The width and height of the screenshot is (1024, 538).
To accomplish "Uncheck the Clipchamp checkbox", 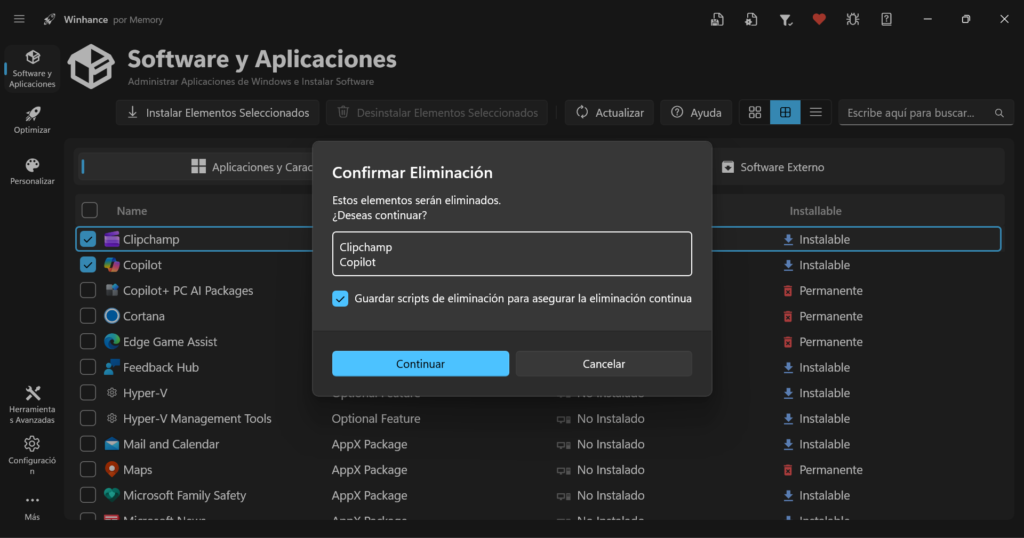I will [88, 239].
